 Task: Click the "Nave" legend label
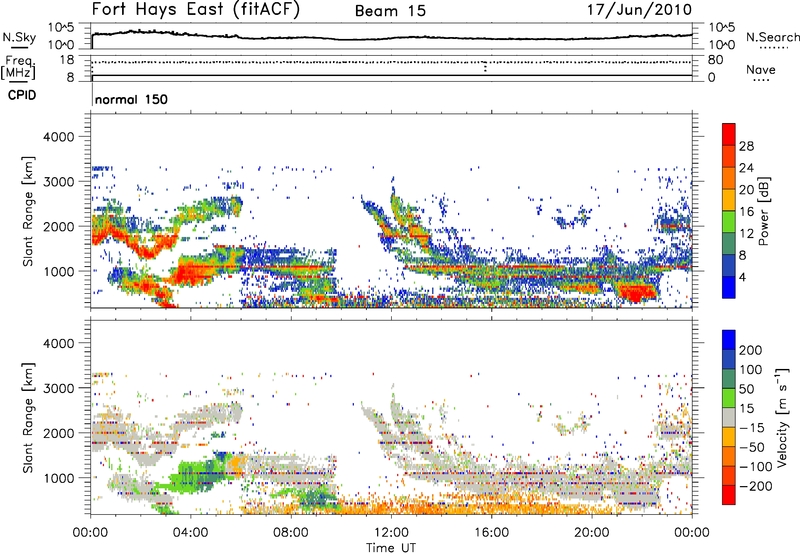761,69
